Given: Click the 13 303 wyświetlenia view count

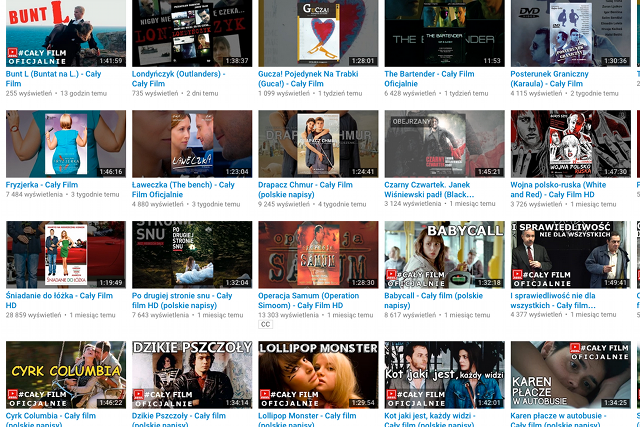Looking at the screenshot, I should coord(289,315).
